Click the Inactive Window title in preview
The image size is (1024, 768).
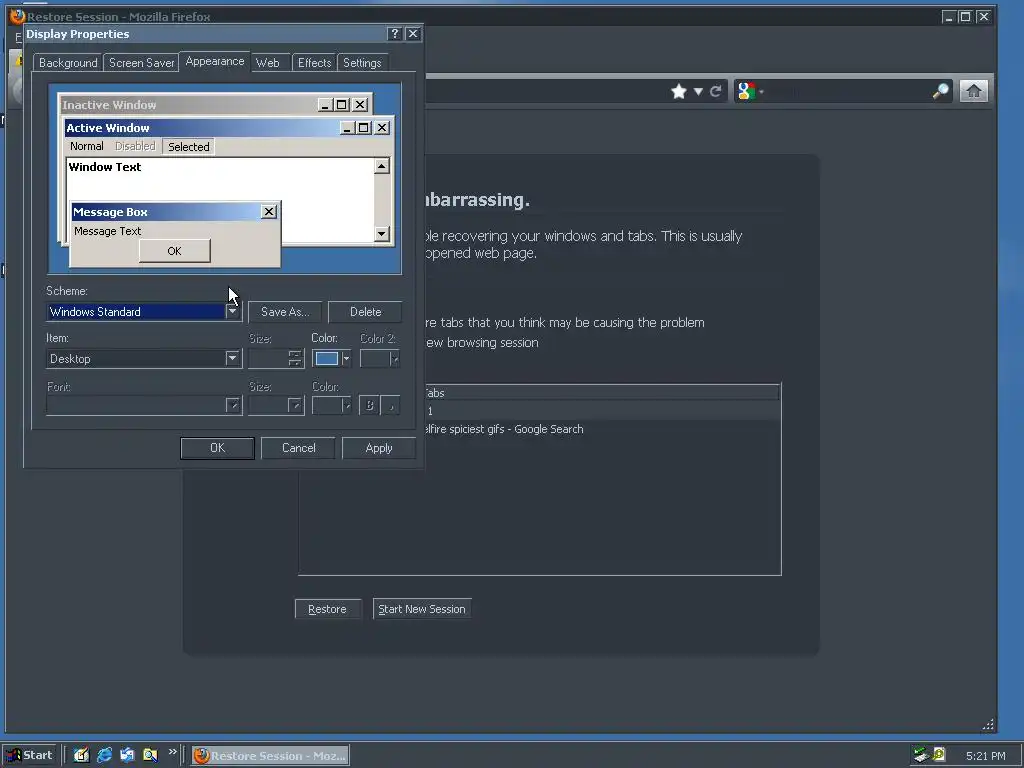coord(109,105)
